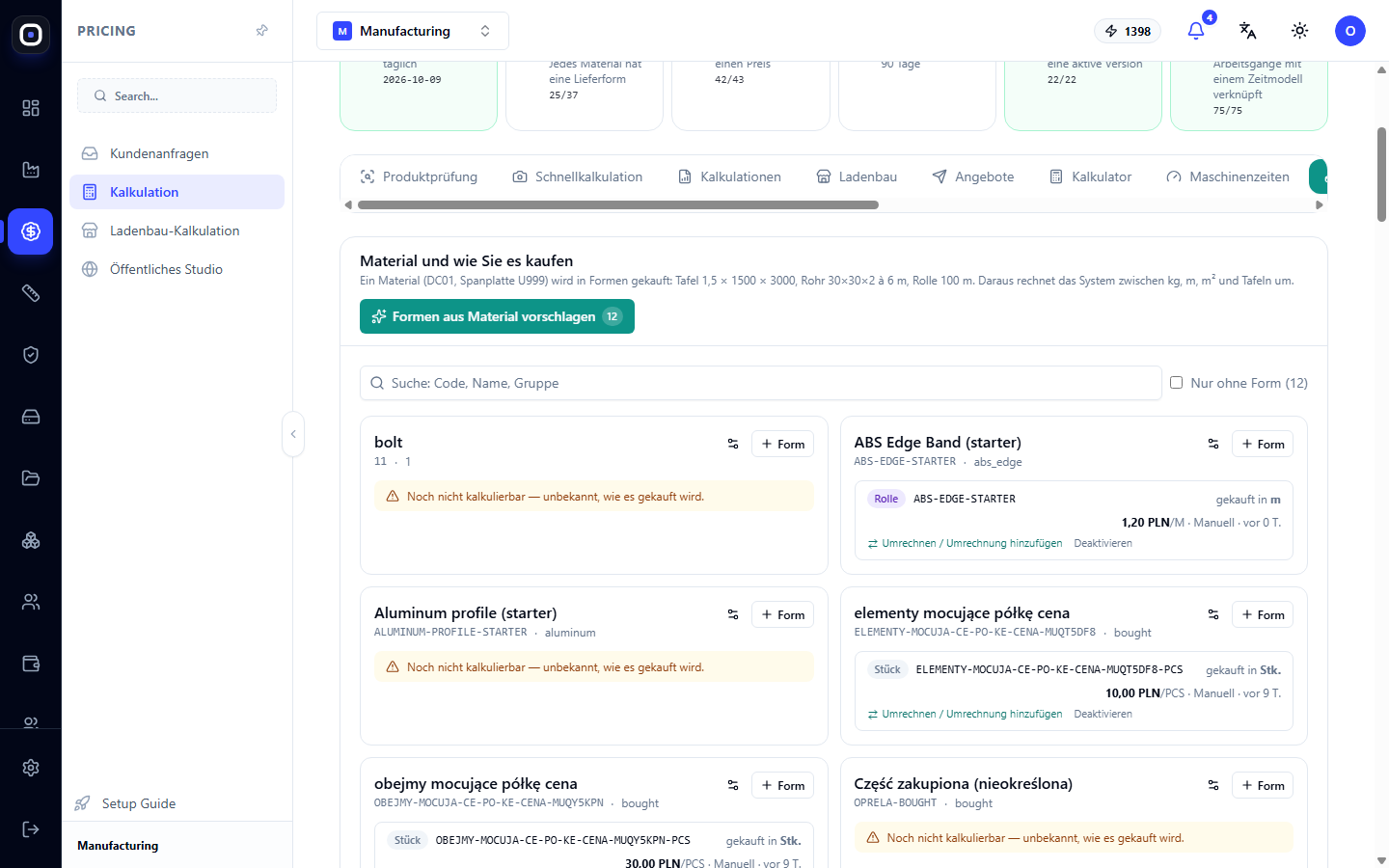Screen dimensions: 1389x868
Task: Toggle the light theme sun icon
Action: [x=1300, y=31]
